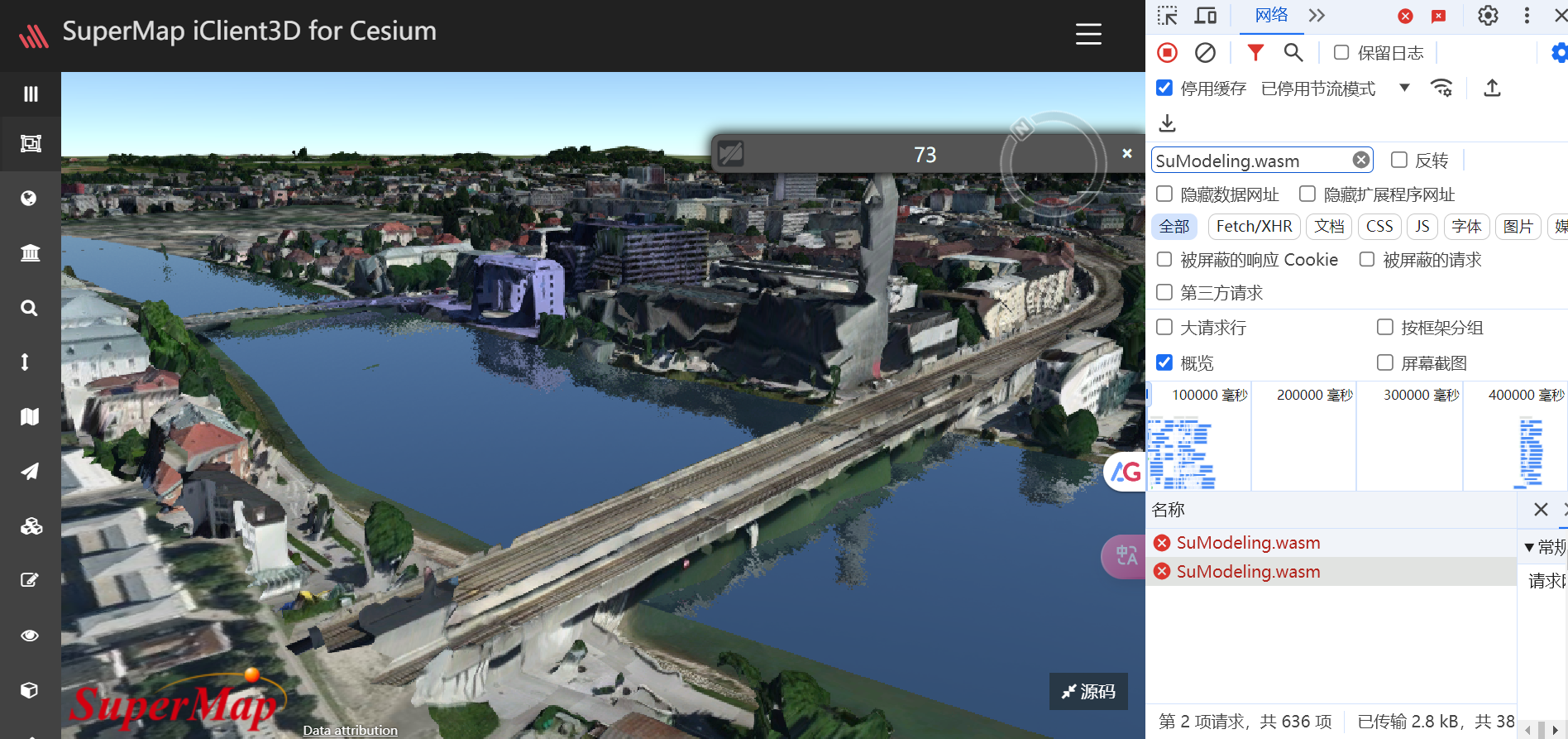Select the JS filter type
1568x739 pixels.
pos(1422,227)
